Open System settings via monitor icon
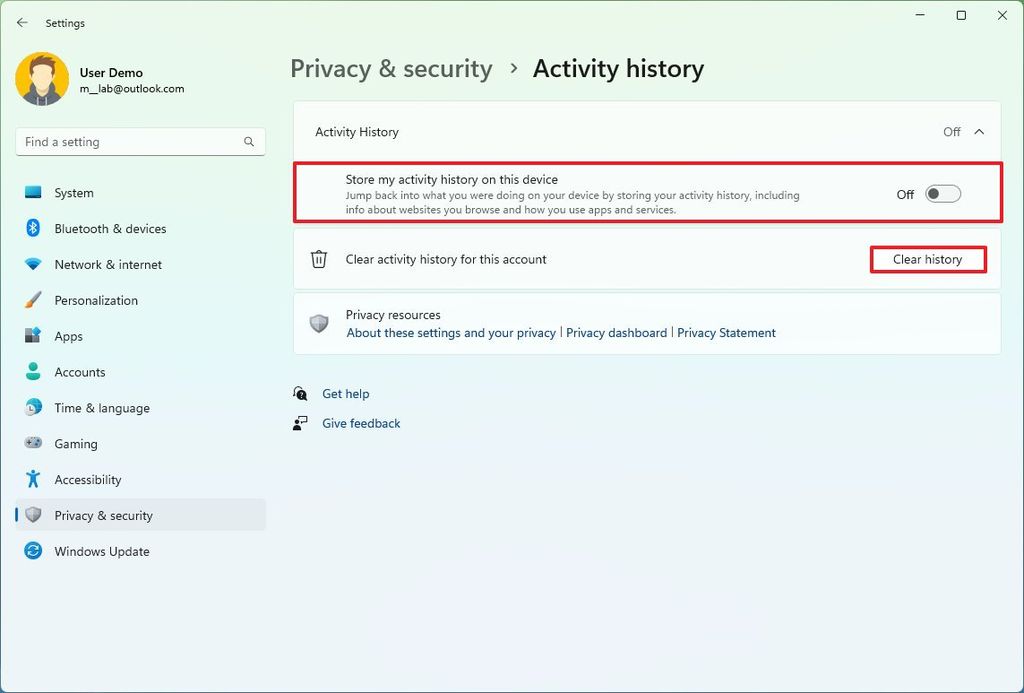Image resolution: width=1024 pixels, height=693 pixels. (x=33, y=193)
